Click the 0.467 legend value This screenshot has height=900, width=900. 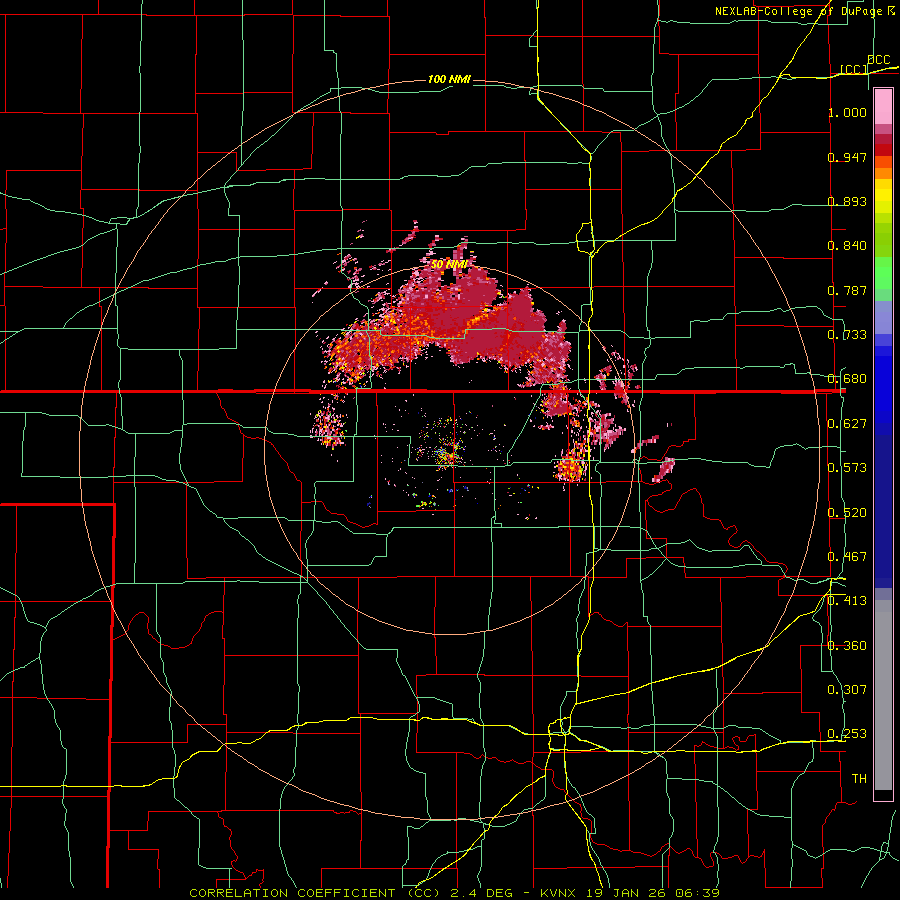pos(847,557)
